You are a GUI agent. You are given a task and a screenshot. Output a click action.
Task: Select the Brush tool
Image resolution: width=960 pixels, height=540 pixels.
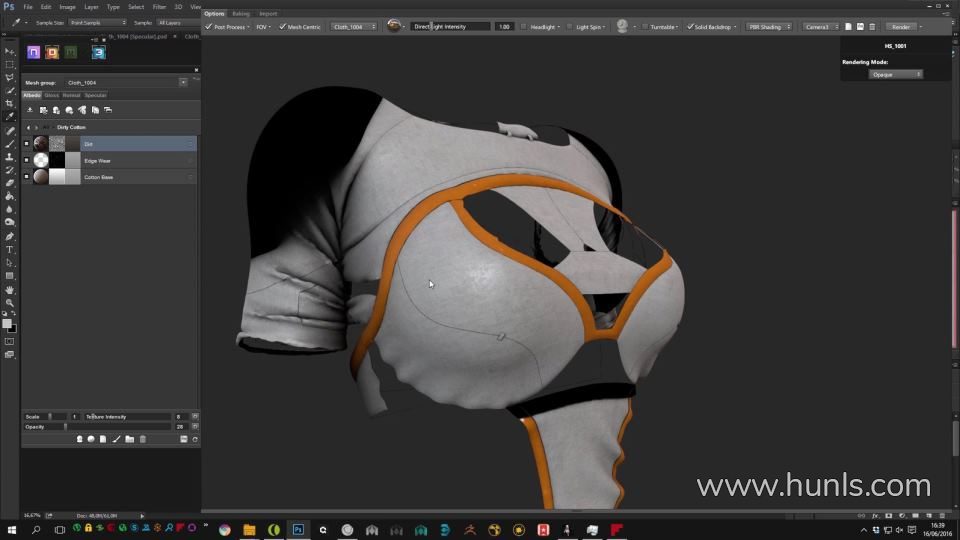tap(9, 144)
